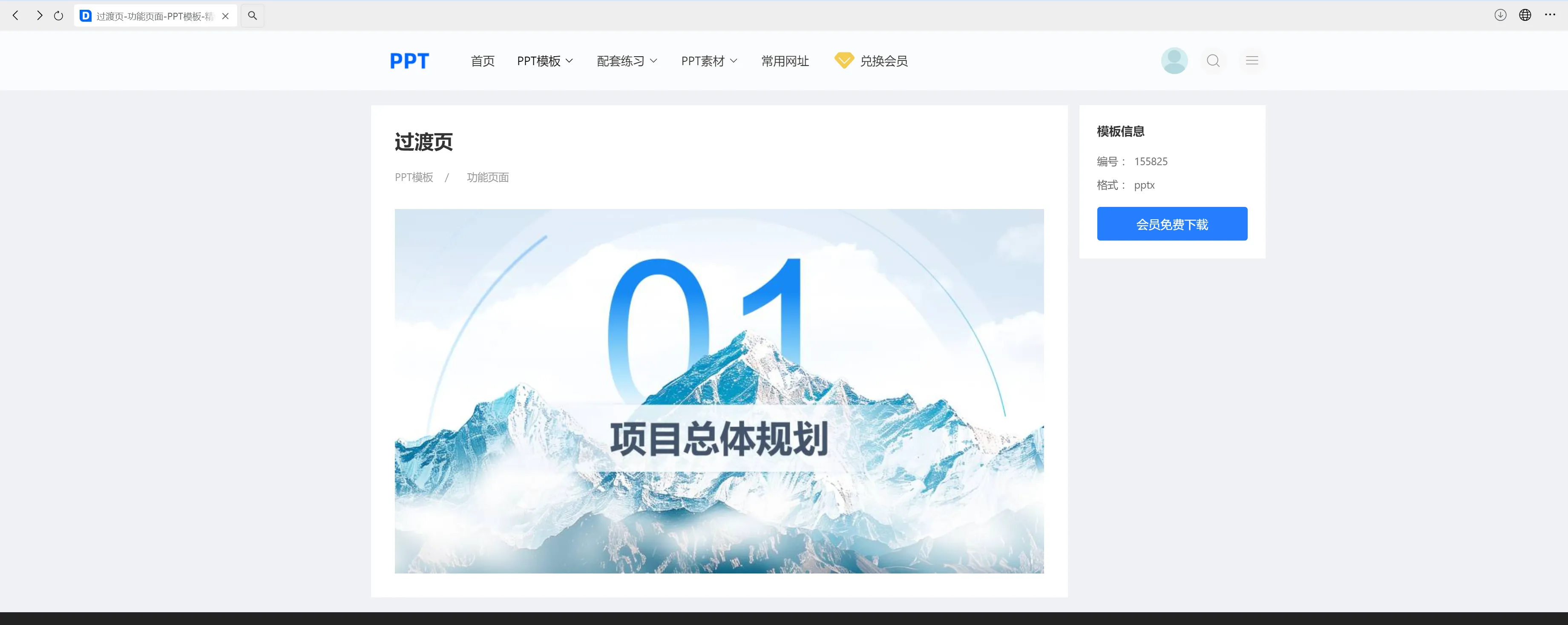Image resolution: width=1568 pixels, height=625 pixels.
Task: Open the browser downloads icon
Action: (1500, 15)
